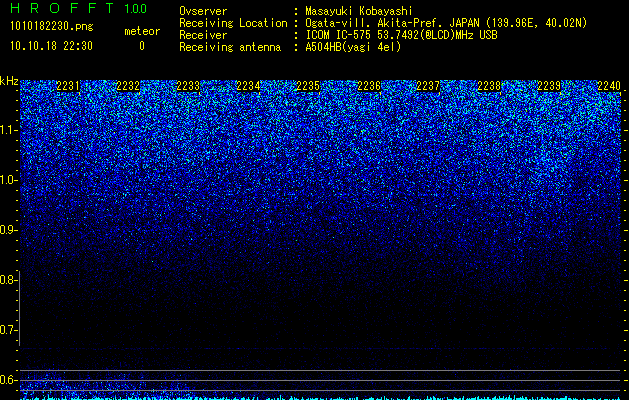
Task: Click the 2233 time marker
Action: [x=188, y=86]
